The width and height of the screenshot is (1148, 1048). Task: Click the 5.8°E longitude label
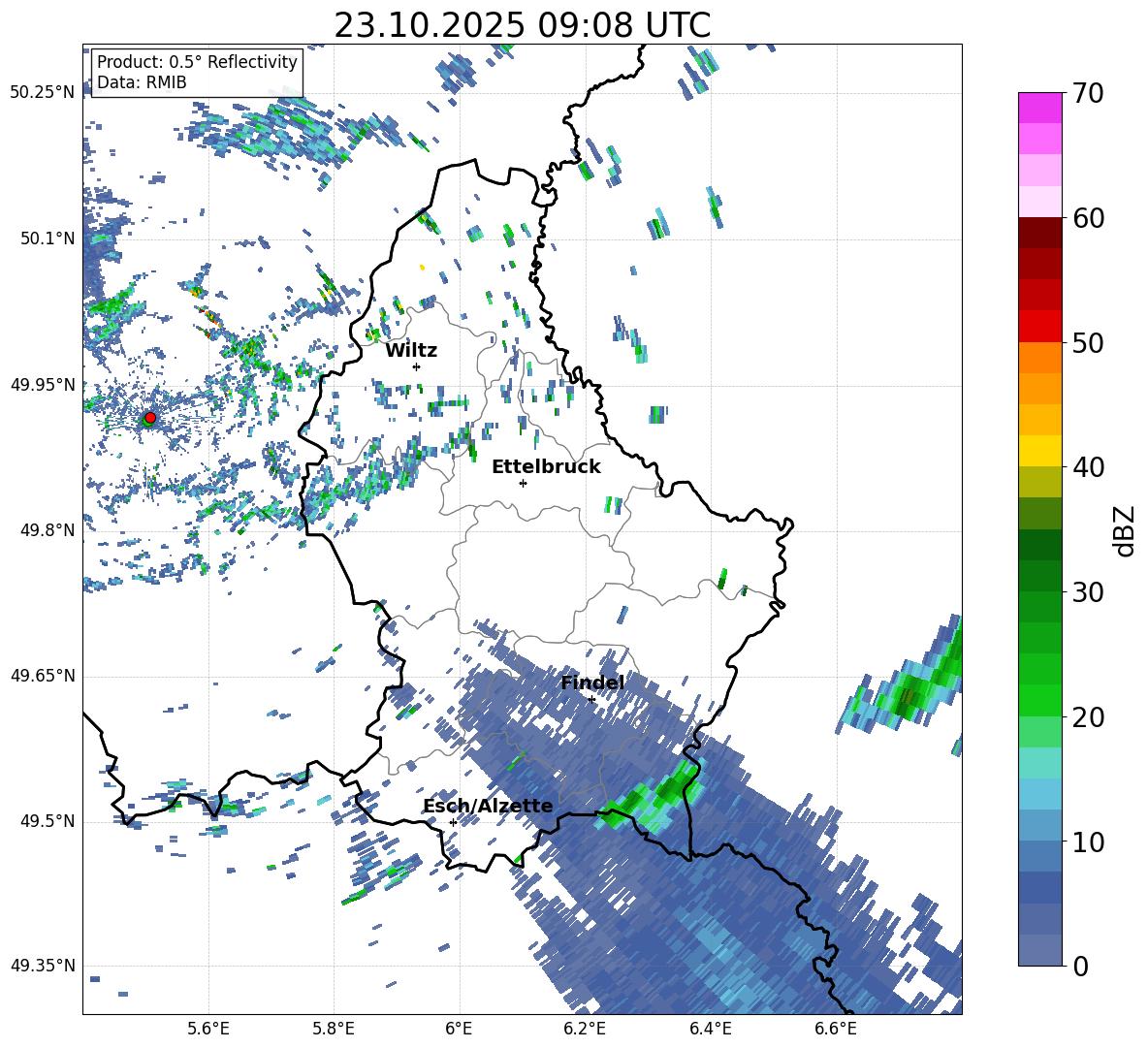tap(334, 1029)
